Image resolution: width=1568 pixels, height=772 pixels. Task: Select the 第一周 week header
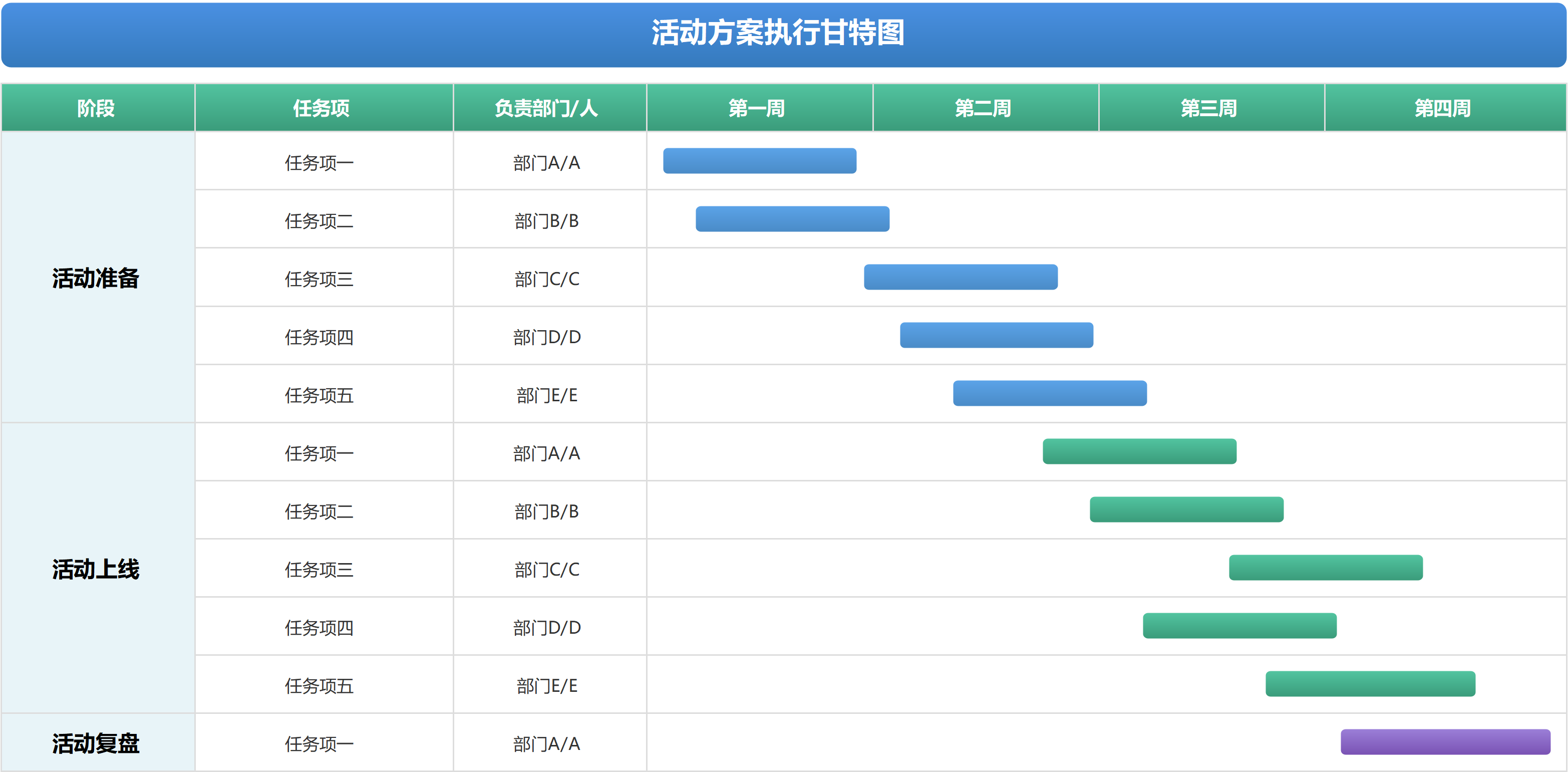758,108
